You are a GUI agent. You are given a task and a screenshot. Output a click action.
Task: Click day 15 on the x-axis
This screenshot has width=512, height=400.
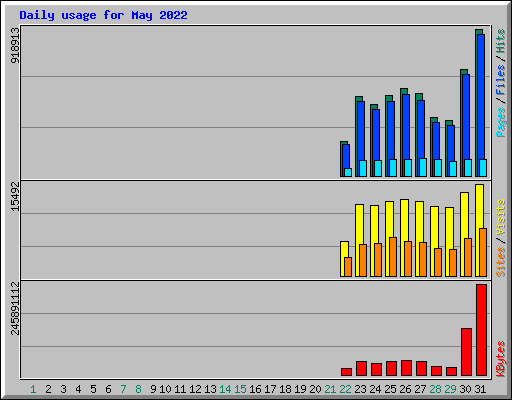(x=240, y=389)
